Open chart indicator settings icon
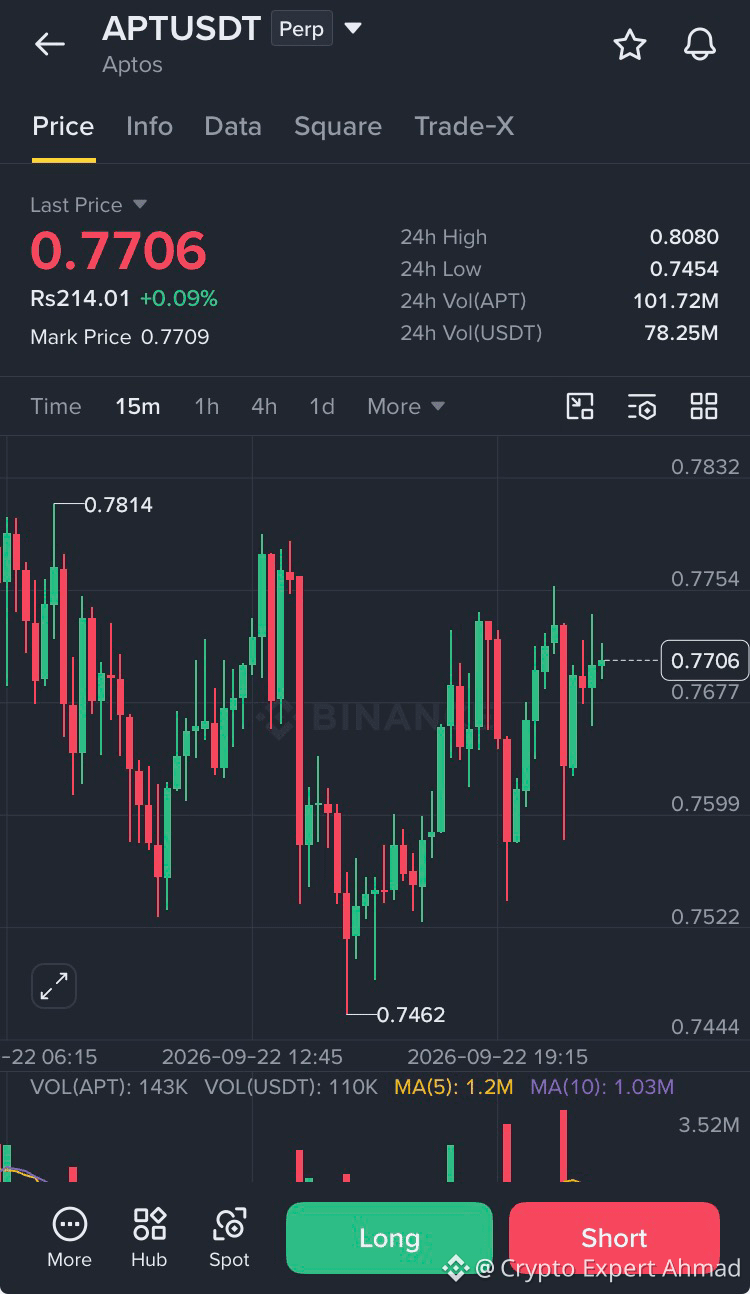The height and width of the screenshot is (1294, 750). pyautogui.click(x=642, y=406)
